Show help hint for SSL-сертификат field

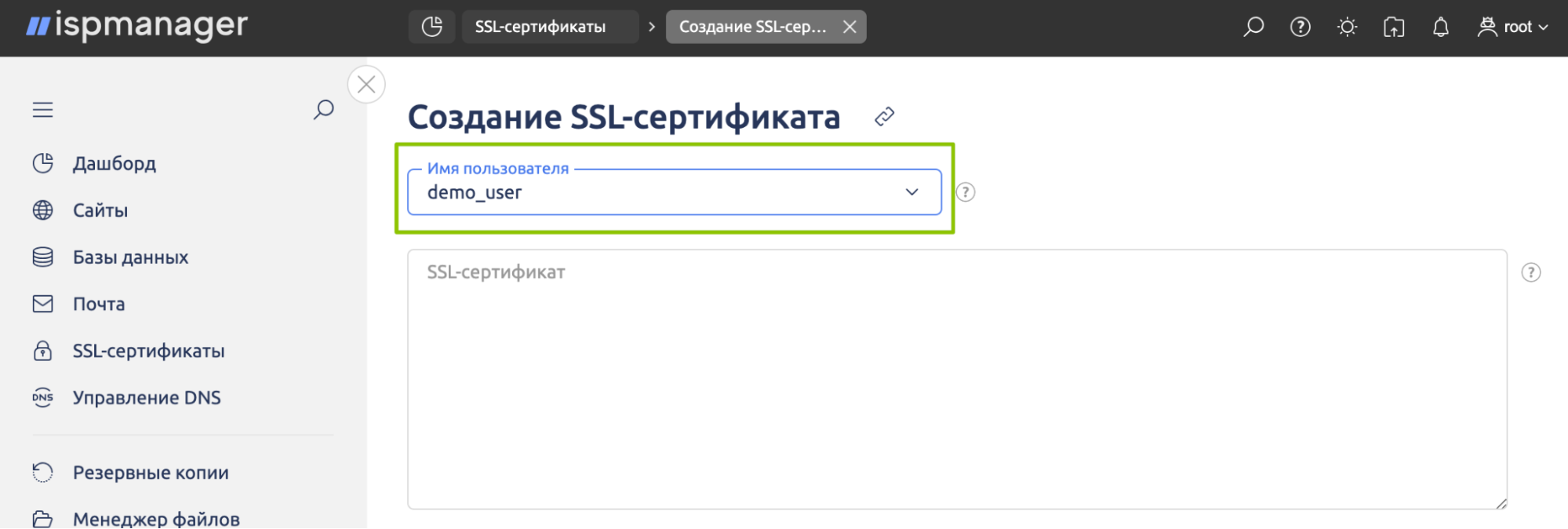(x=1530, y=272)
